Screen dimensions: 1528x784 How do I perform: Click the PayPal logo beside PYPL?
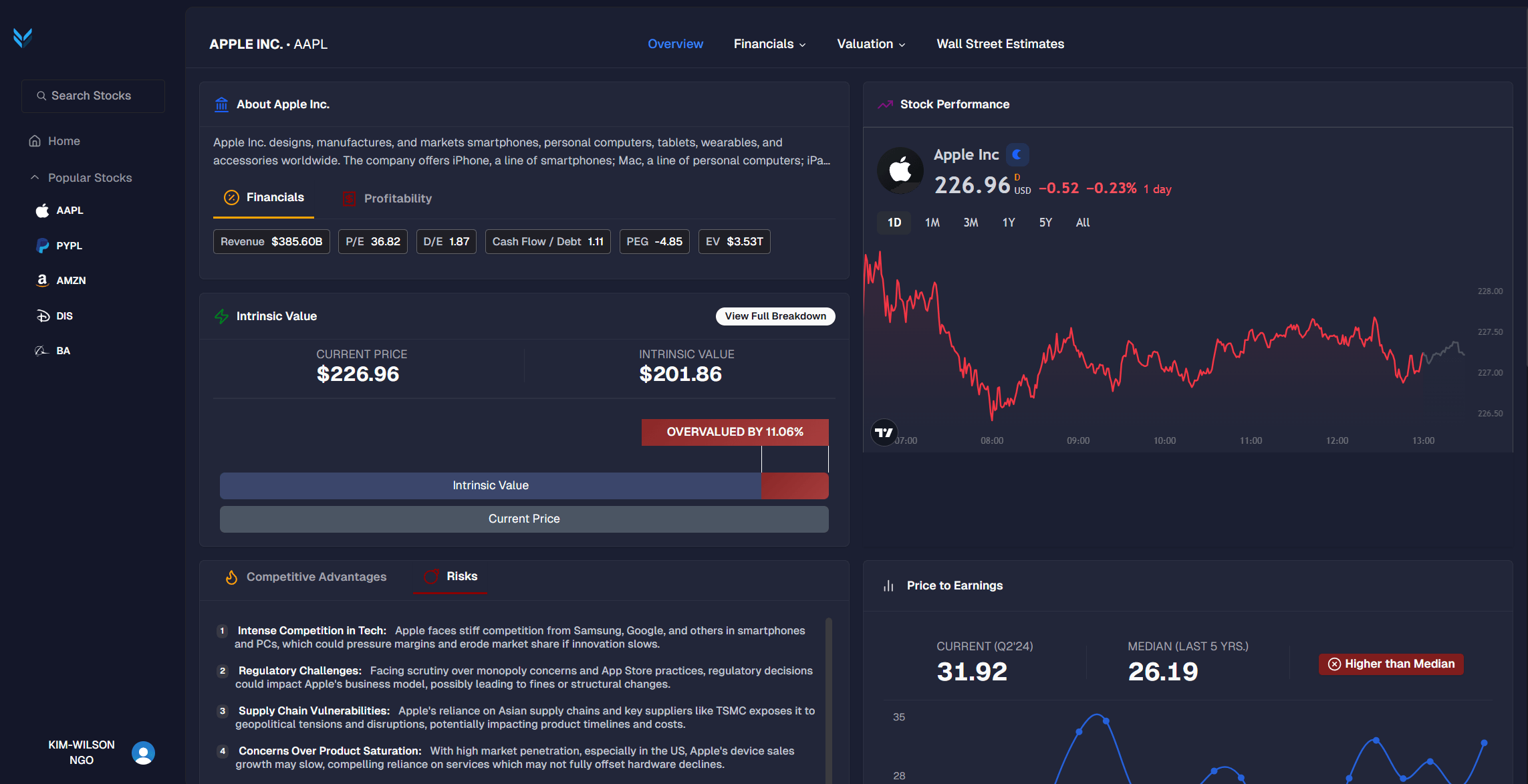pyautogui.click(x=42, y=246)
